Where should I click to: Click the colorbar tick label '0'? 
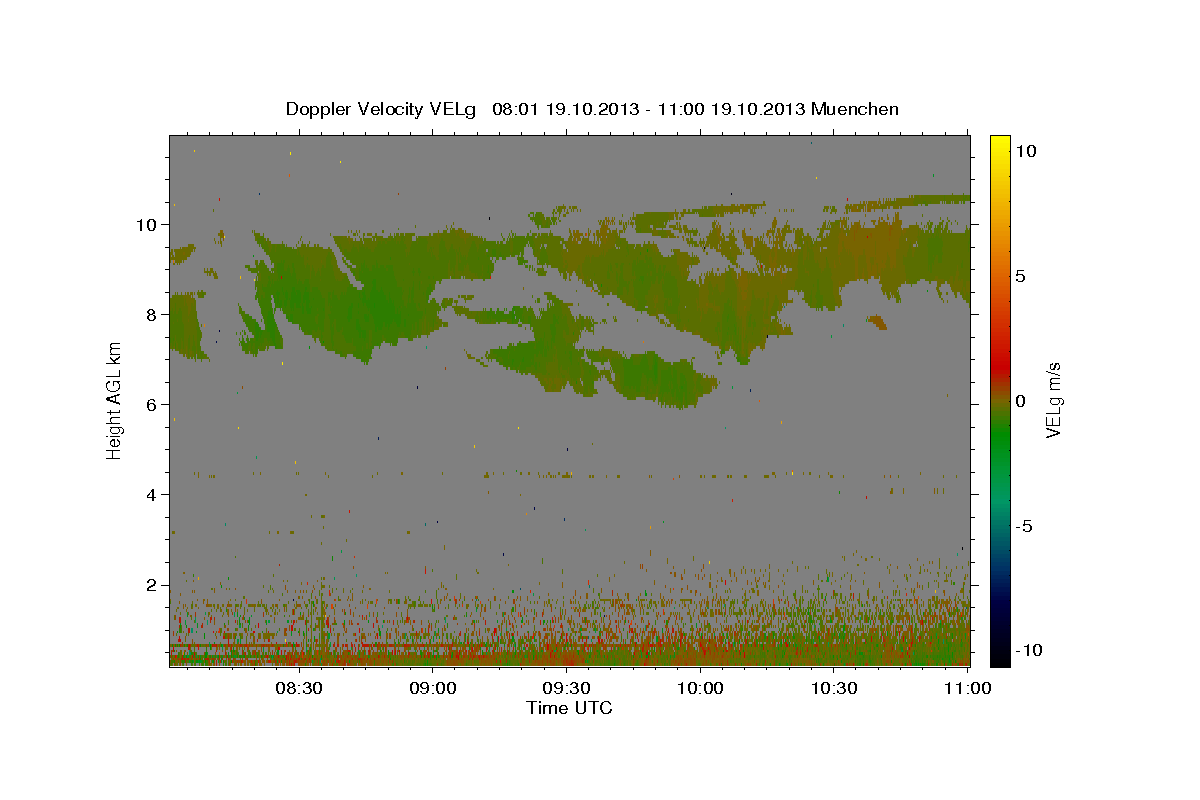(x=1022, y=401)
